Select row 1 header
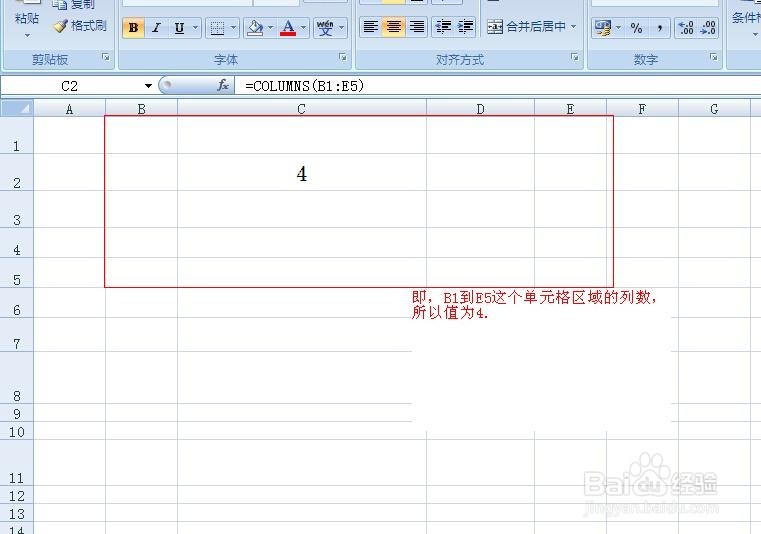 tap(17, 136)
